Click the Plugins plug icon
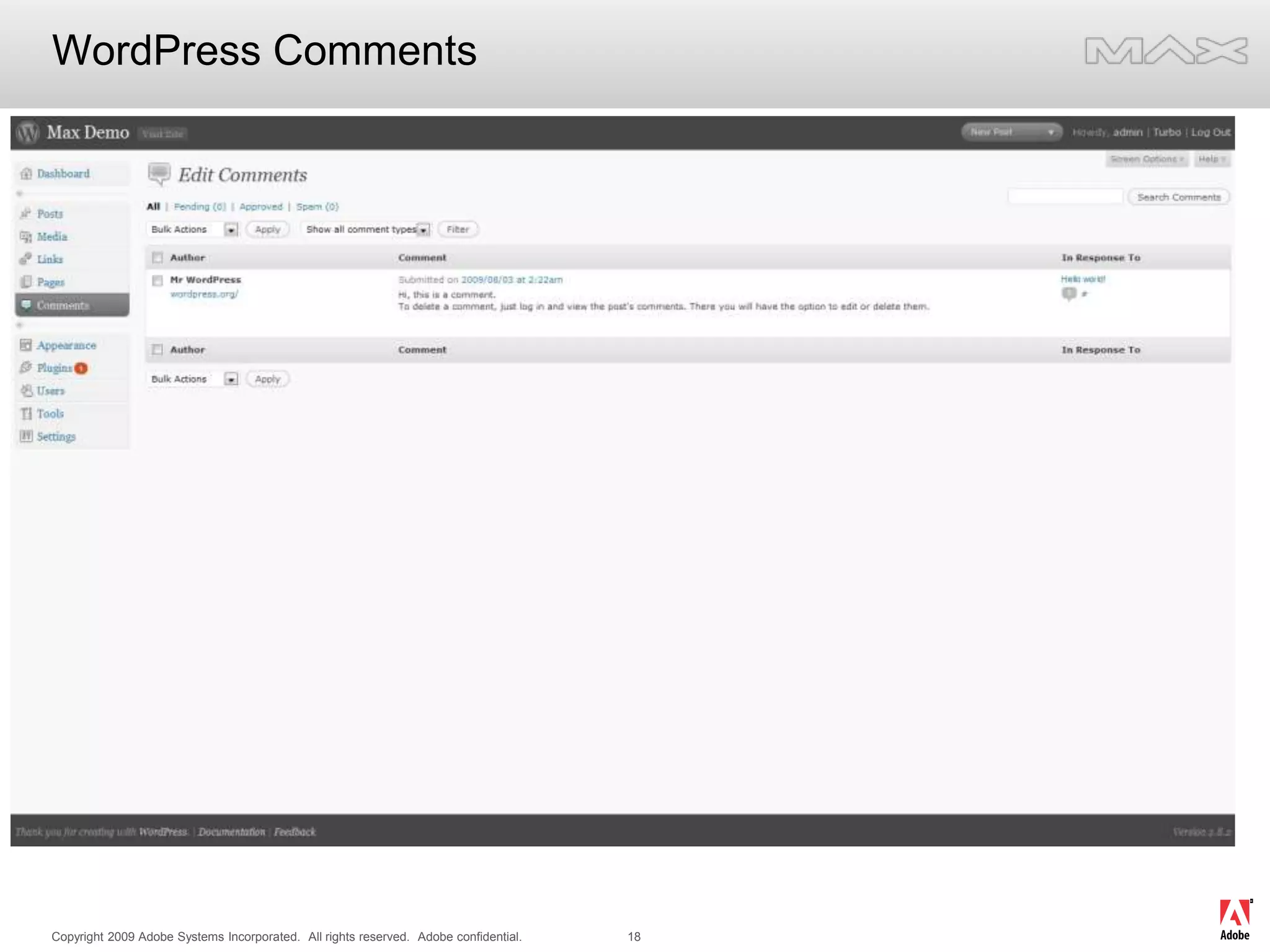 pos(25,368)
